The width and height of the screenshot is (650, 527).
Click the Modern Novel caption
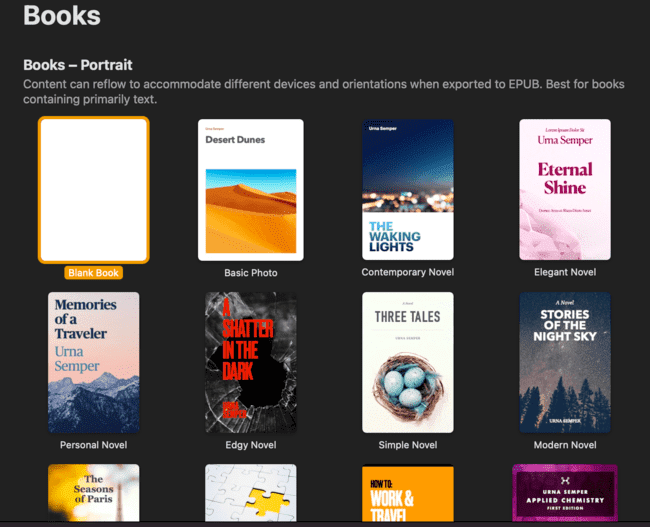[564, 445]
